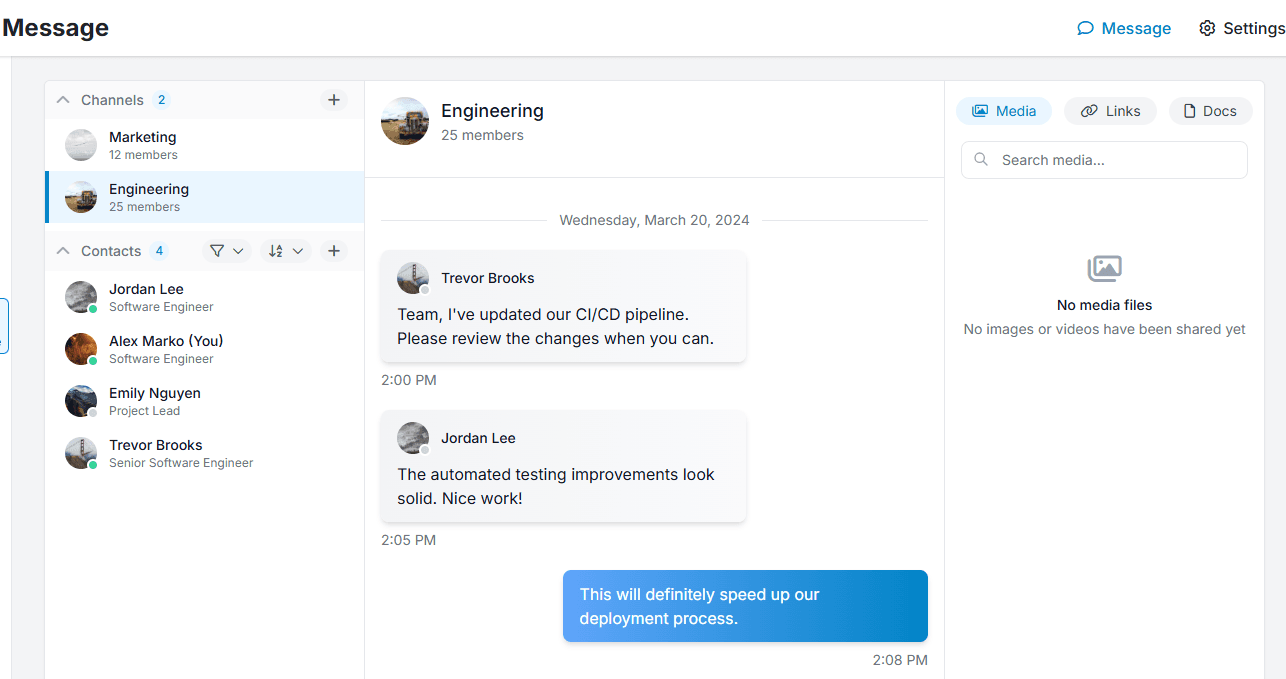Open the contacts sort order dropdown
The image size is (1286, 679).
[x=286, y=251]
